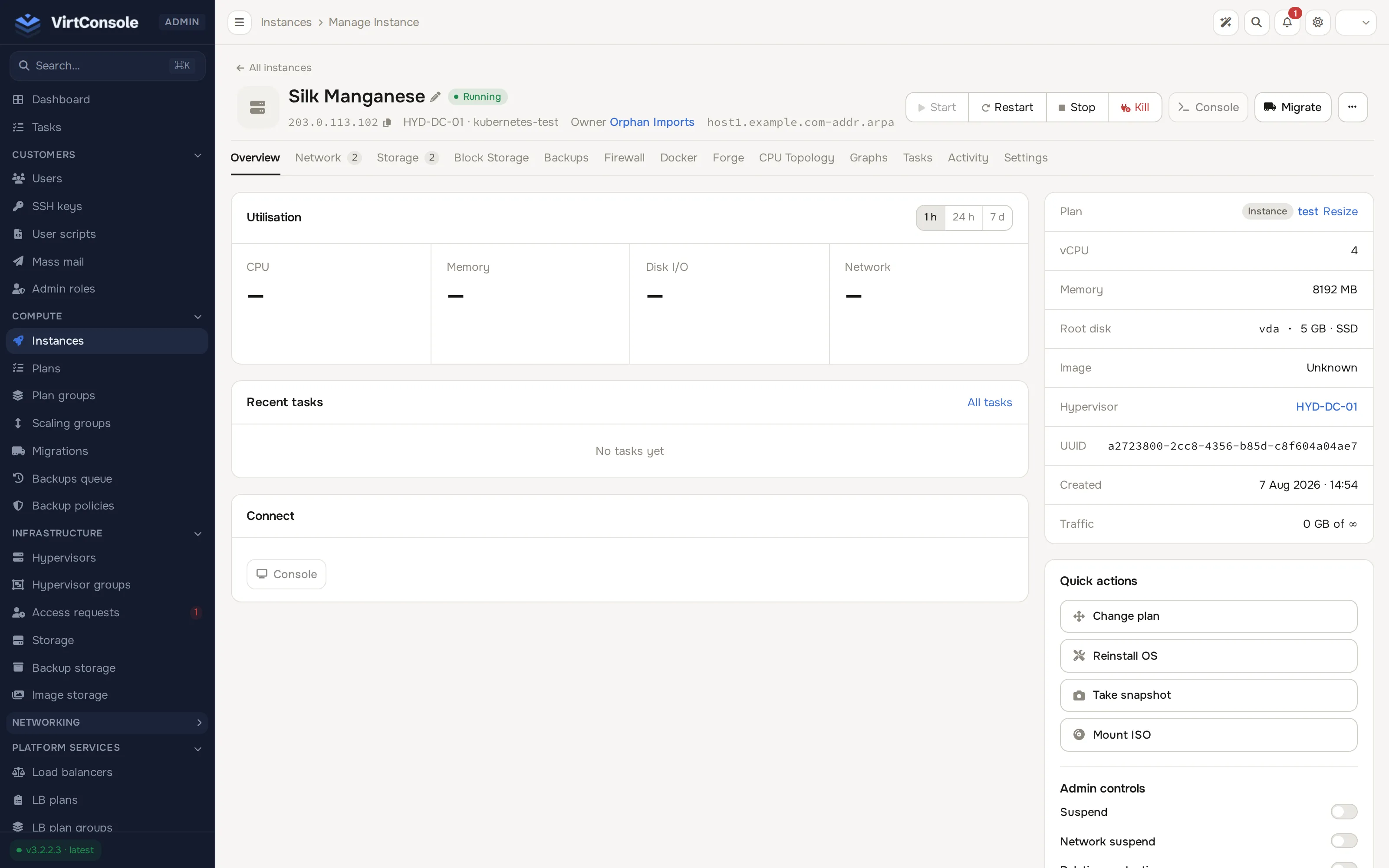The width and height of the screenshot is (1389, 868).
Task: Expand the NETWORKING sidebar section
Action: click(107, 723)
